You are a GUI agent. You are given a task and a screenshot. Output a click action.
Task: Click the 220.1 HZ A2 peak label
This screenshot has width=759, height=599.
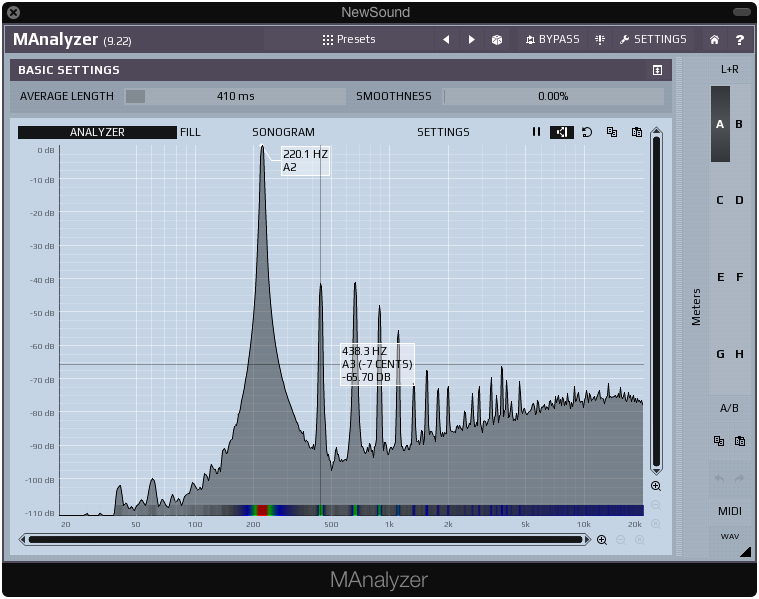(x=305, y=161)
